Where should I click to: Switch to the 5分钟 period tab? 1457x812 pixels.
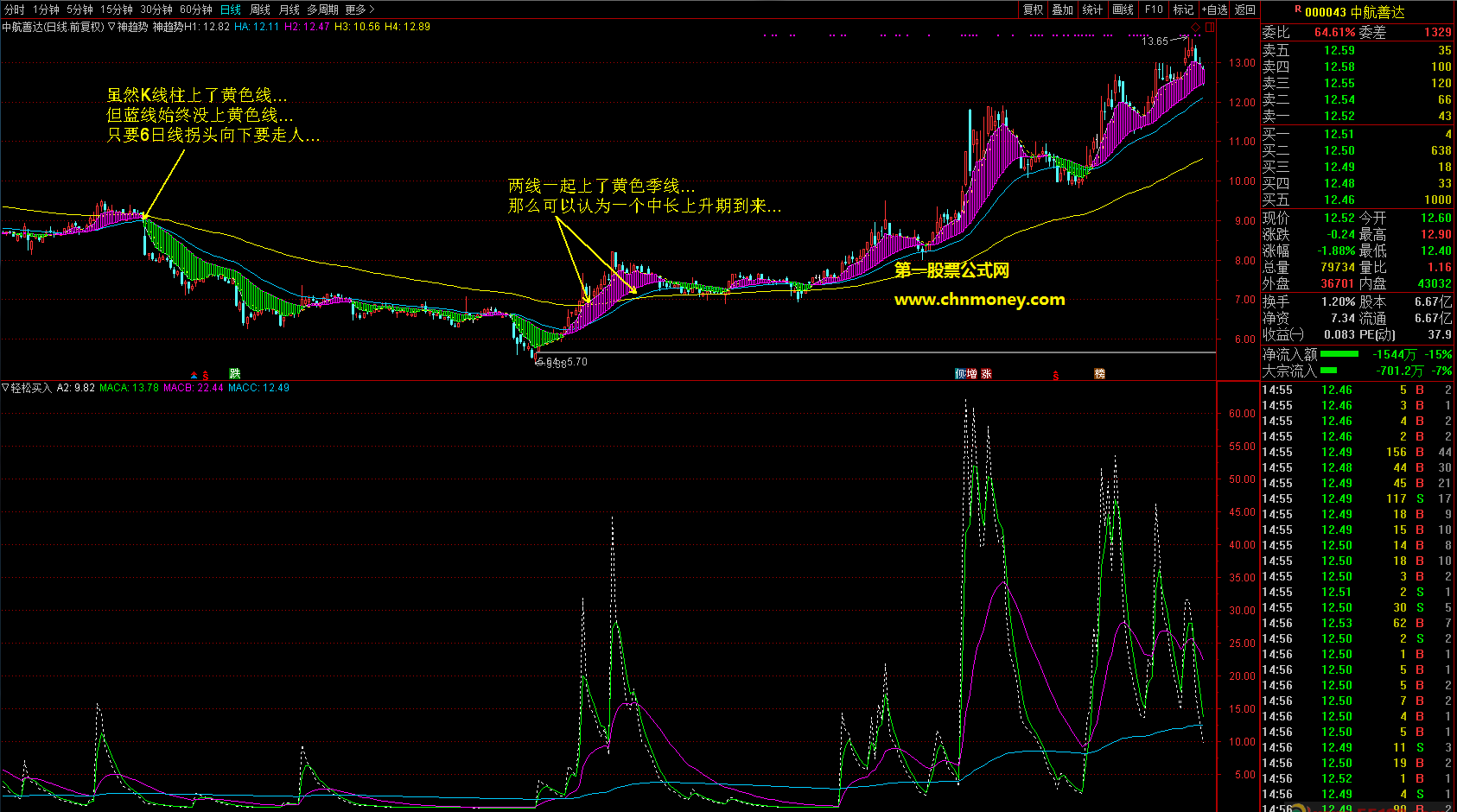tap(80, 10)
